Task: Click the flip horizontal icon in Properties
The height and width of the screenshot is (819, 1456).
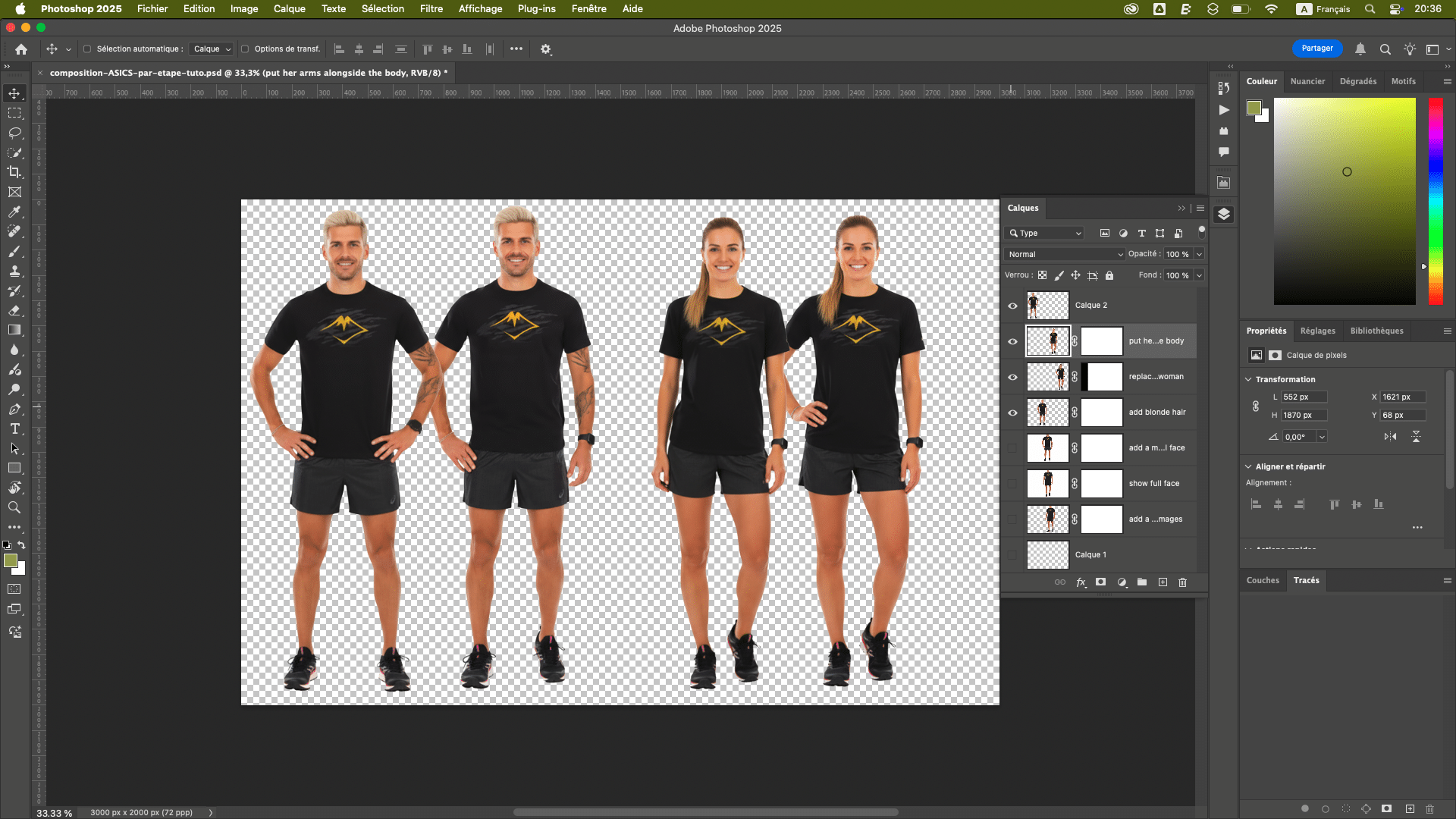Action: pyautogui.click(x=1390, y=437)
